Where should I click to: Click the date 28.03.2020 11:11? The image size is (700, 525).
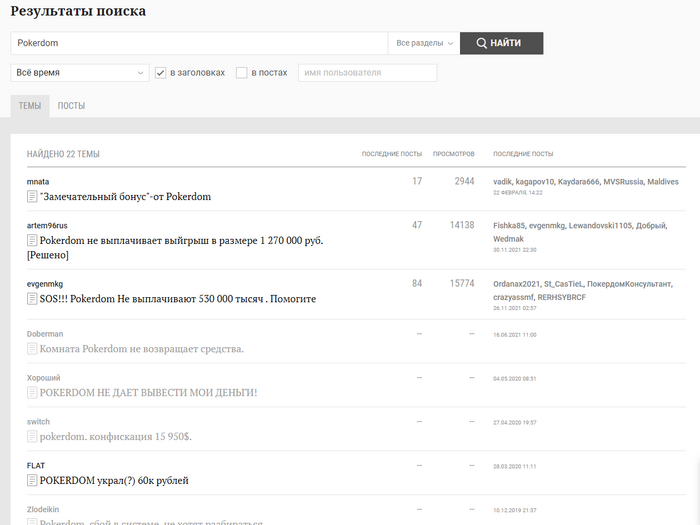[x=515, y=467]
